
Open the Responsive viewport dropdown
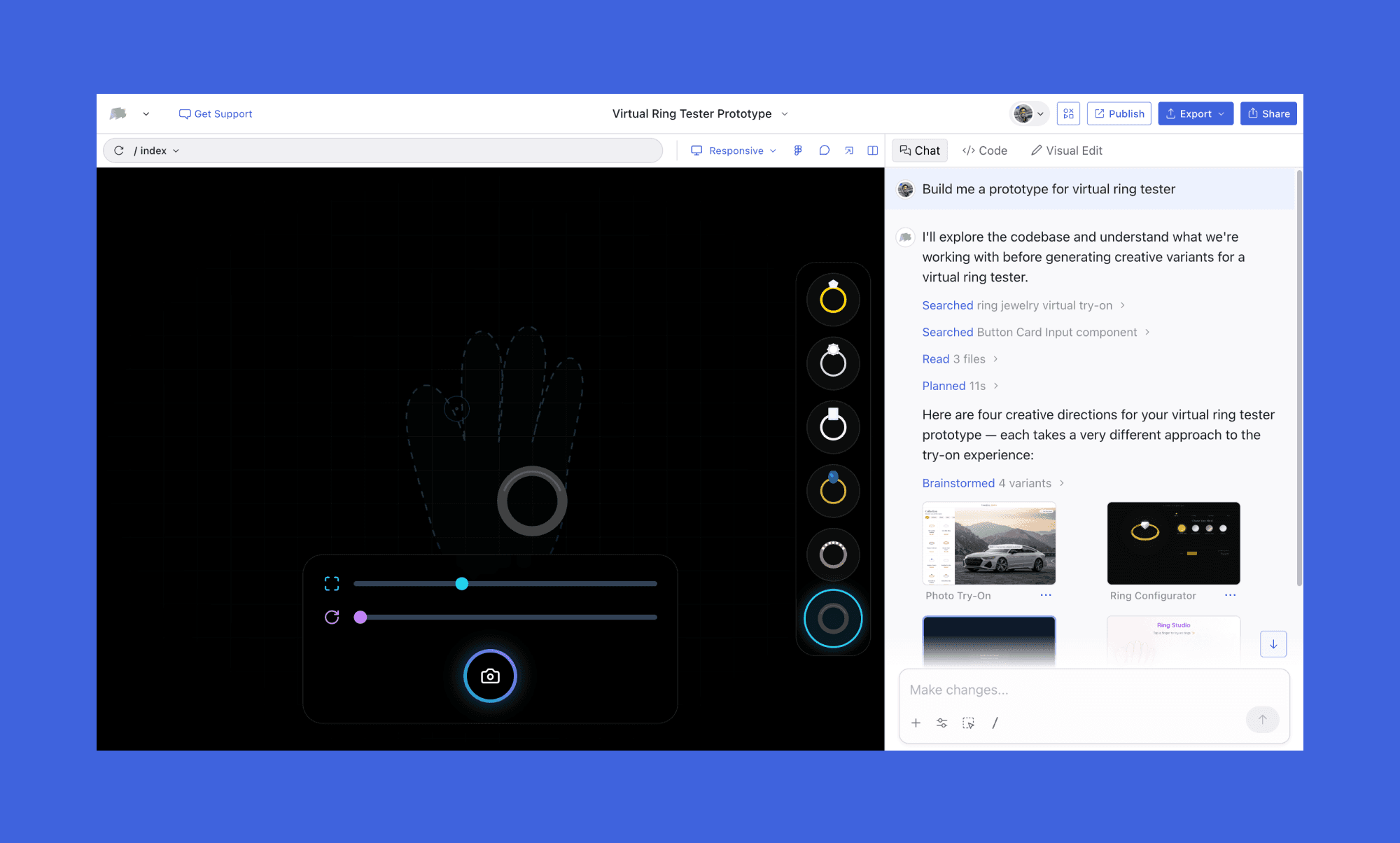[x=734, y=151]
